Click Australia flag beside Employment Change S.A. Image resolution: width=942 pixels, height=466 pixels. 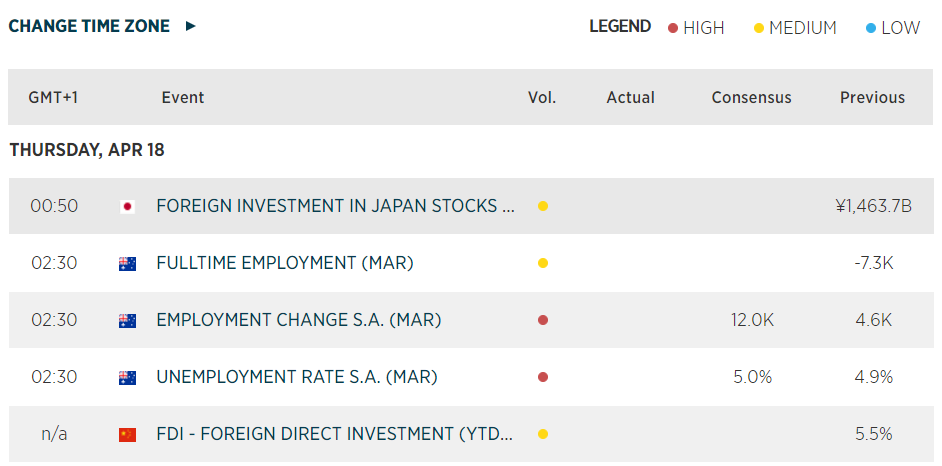127,321
